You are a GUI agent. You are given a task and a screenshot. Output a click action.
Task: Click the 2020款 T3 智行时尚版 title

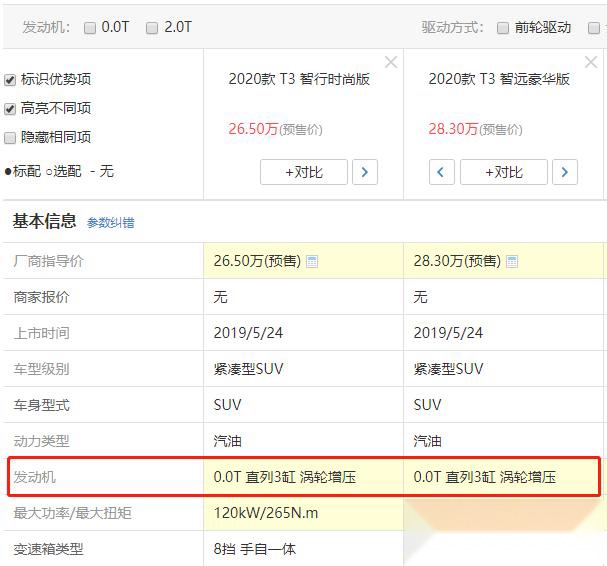[x=299, y=79]
